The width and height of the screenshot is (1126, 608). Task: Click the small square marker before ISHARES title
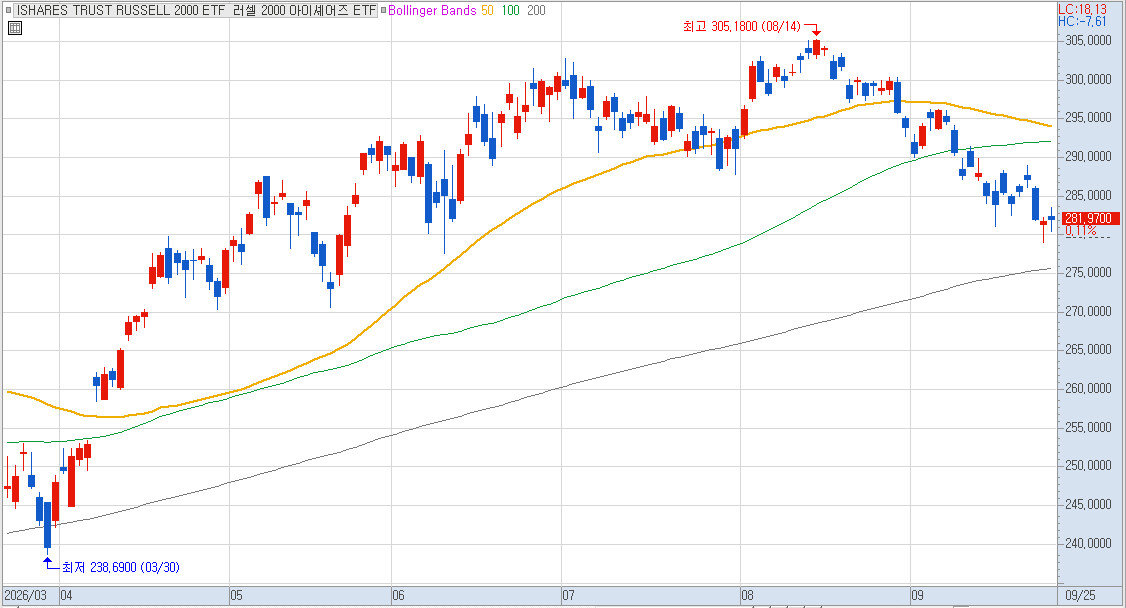click(9, 11)
